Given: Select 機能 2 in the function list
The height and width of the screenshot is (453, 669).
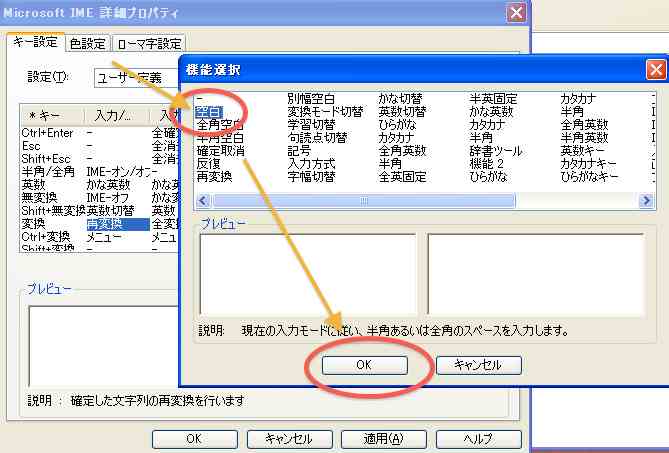Looking at the screenshot, I should click(x=486, y=164).
